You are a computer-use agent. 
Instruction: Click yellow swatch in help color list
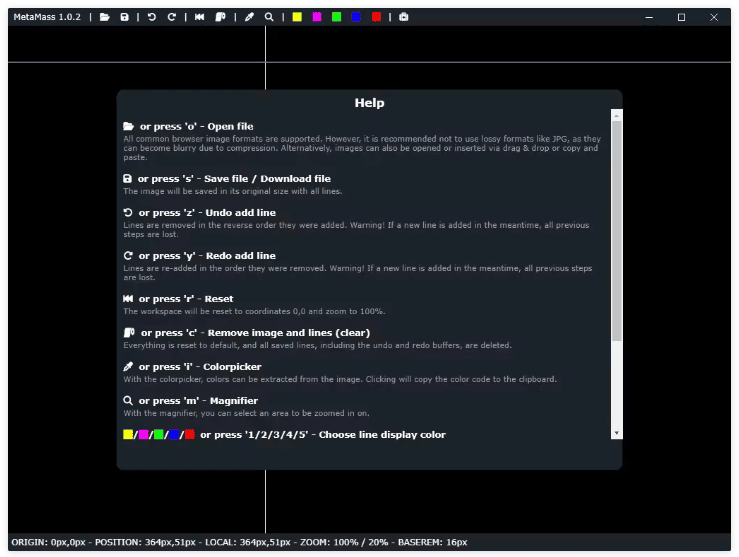click(128, 434)
